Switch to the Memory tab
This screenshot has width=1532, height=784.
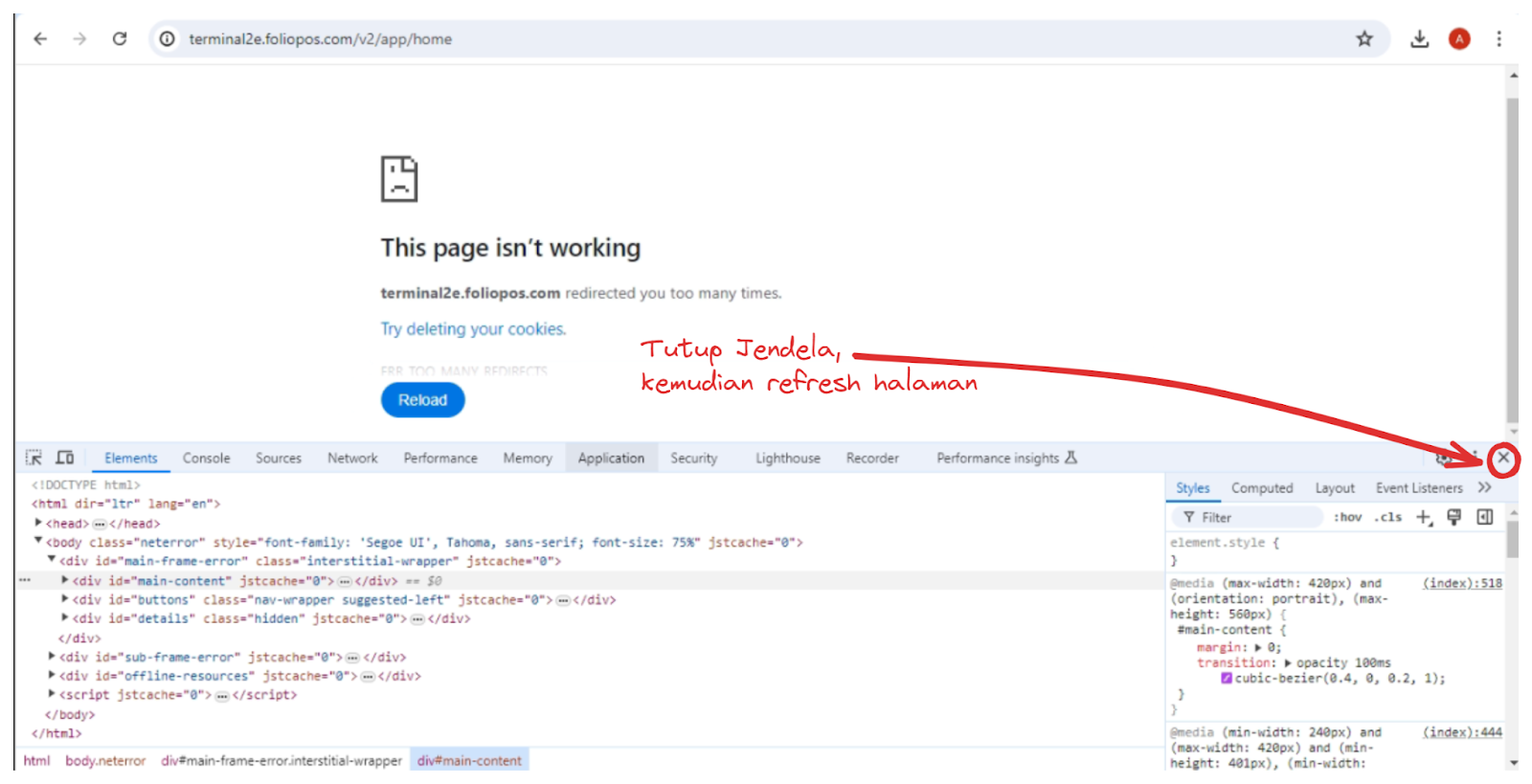tap(528, 459)
